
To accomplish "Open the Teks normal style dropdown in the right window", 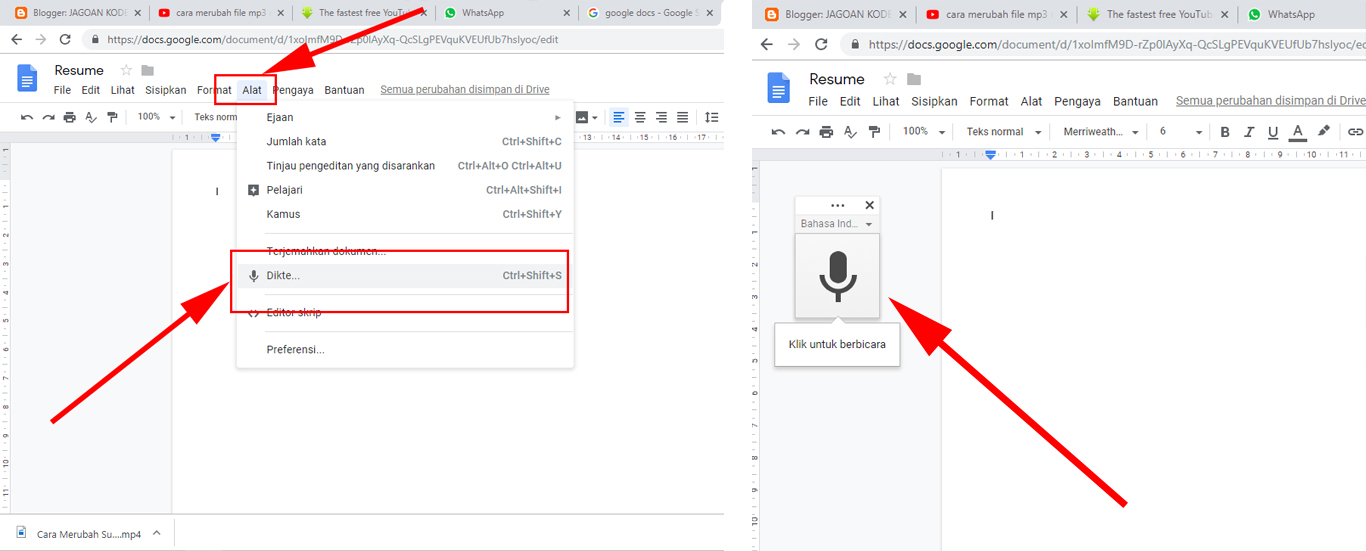I will click(1003, 131).
